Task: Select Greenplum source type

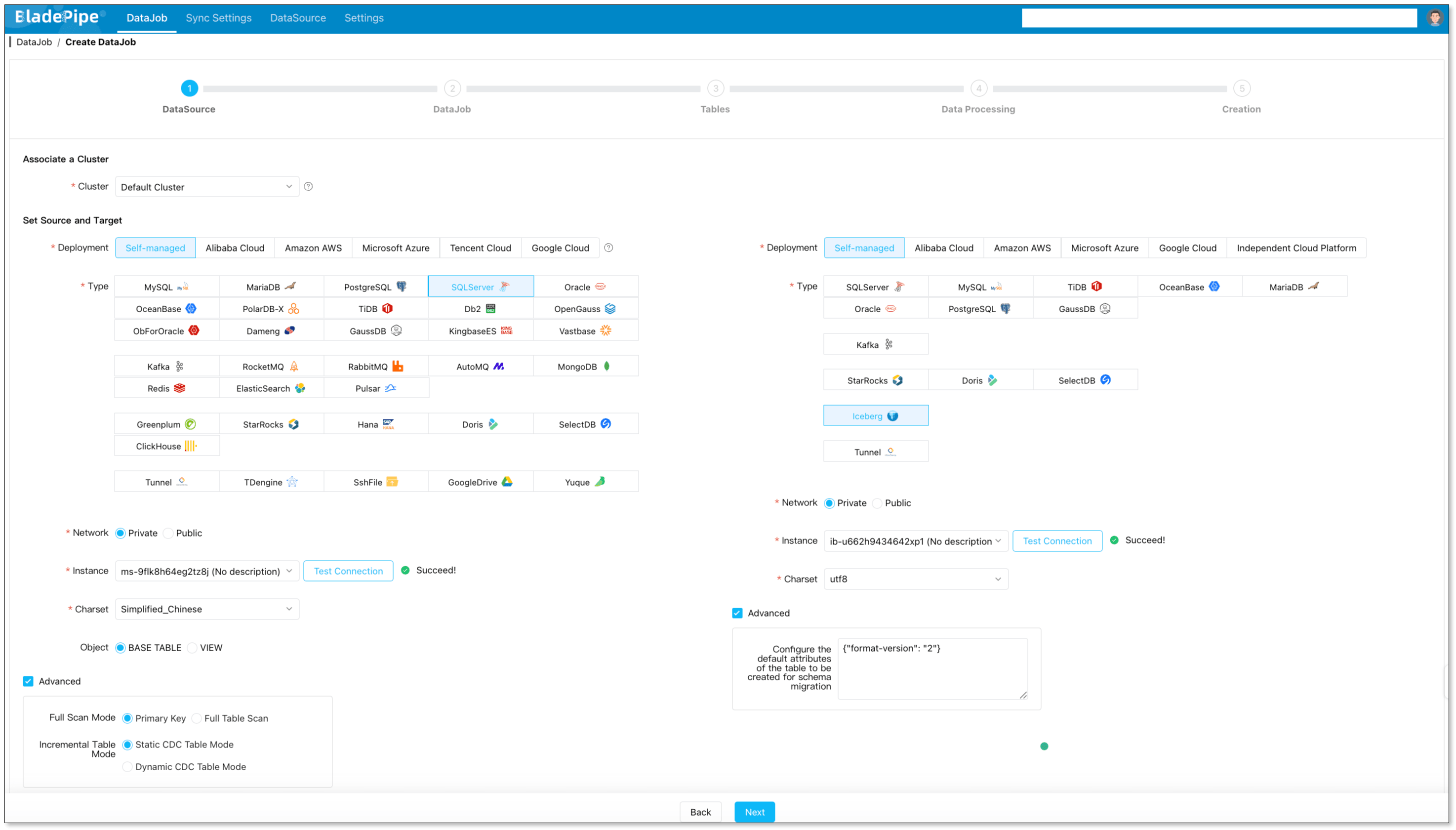Action: click(x=166, y=423)
